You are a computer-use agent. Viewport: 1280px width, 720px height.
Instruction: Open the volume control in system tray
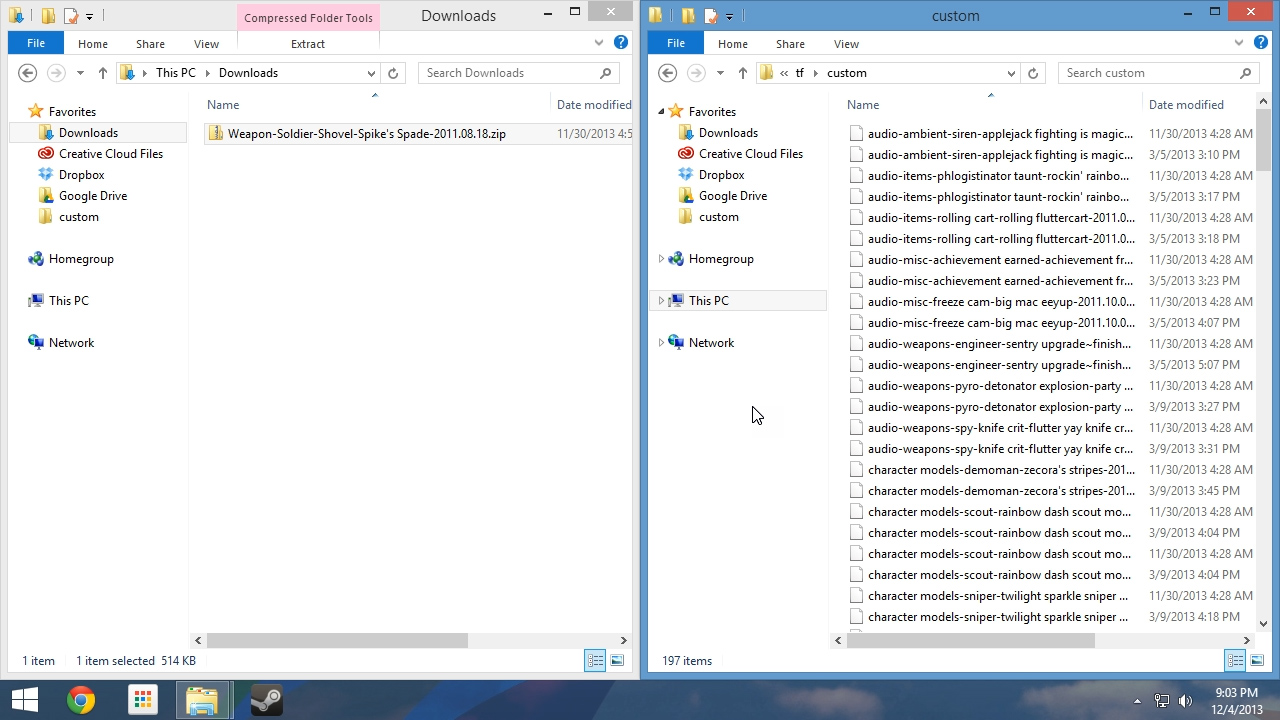click(x=1186, y=701)
